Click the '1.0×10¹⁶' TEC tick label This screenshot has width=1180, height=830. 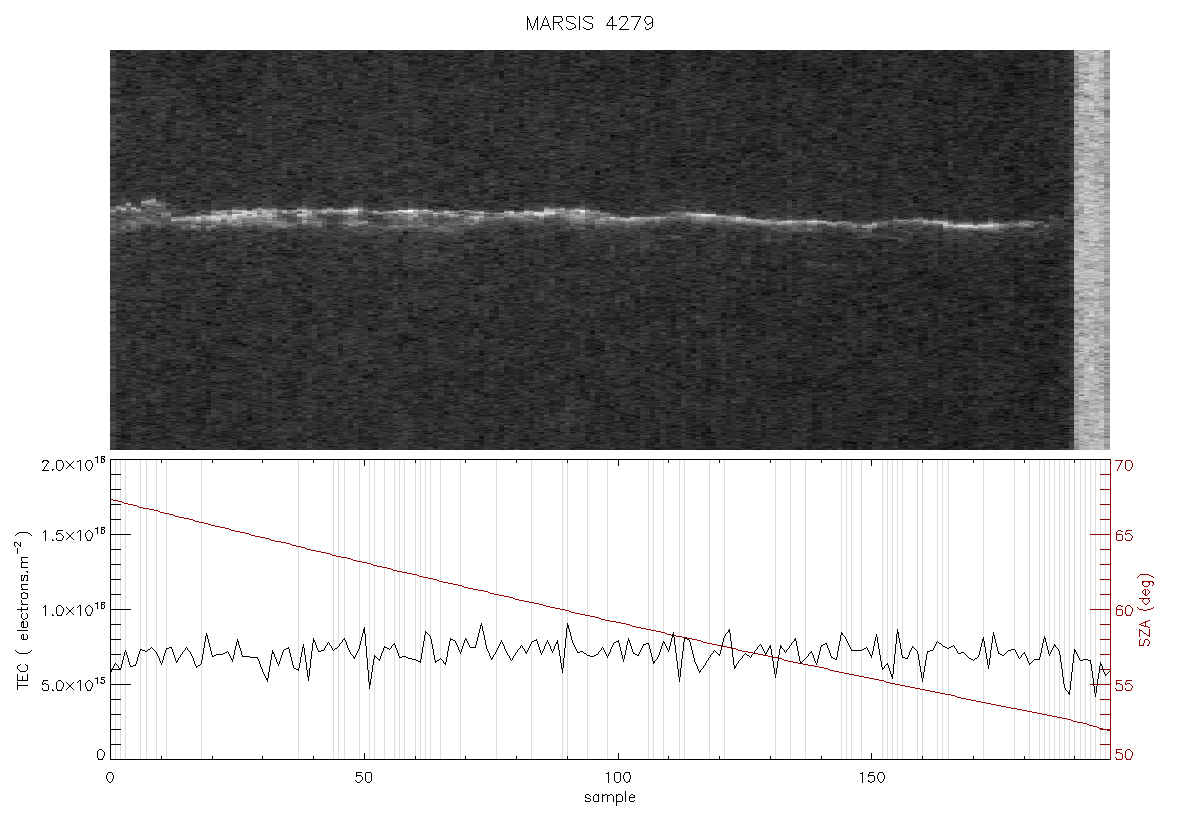click(73, 610)
